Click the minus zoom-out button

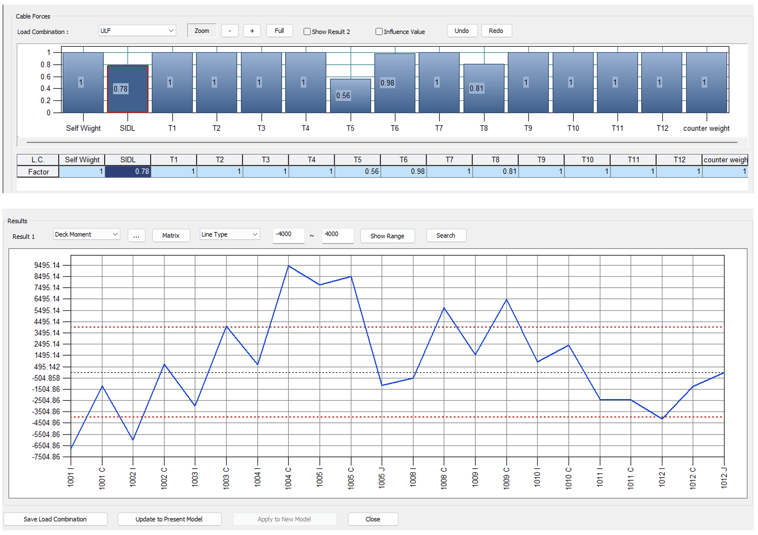click(x=230, y=31)
